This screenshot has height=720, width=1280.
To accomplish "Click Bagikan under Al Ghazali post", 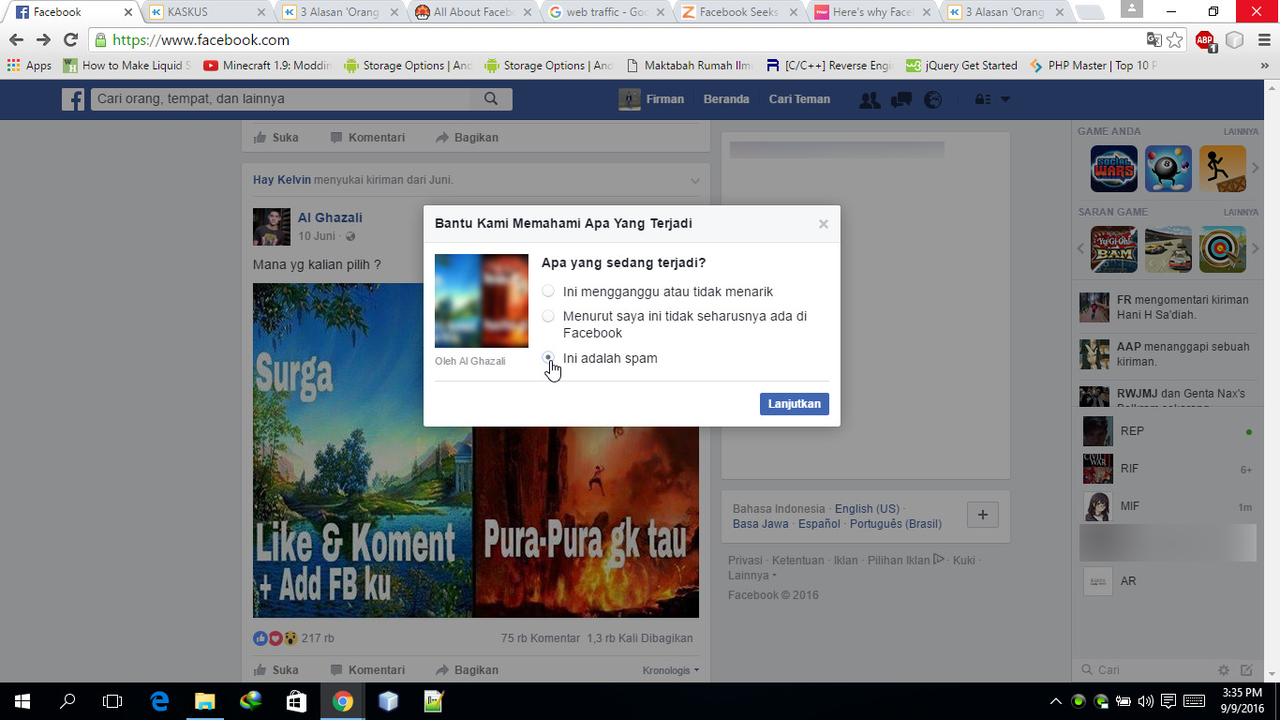I will 466,670.
